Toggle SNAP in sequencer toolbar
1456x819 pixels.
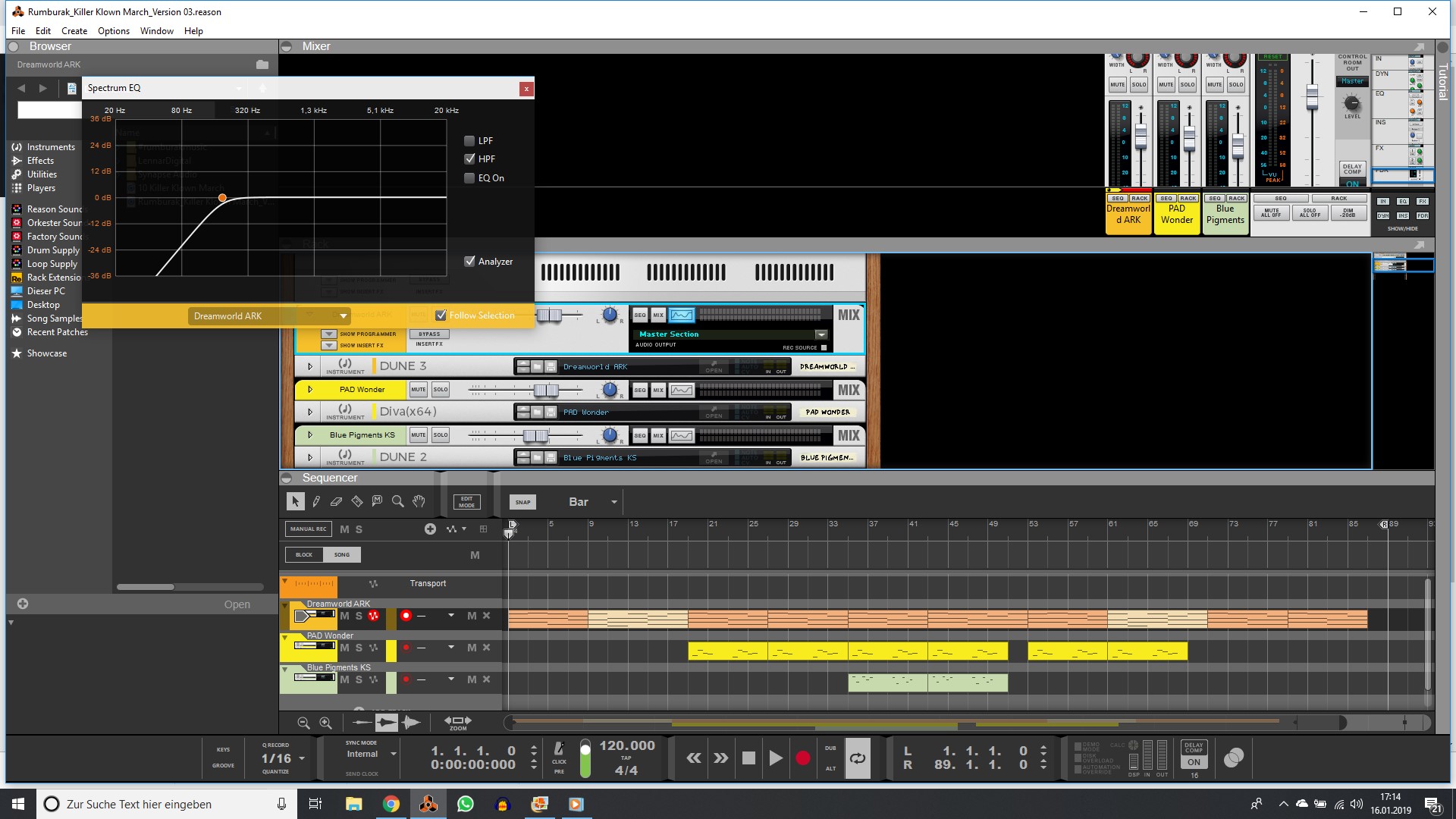coord(522,502)
